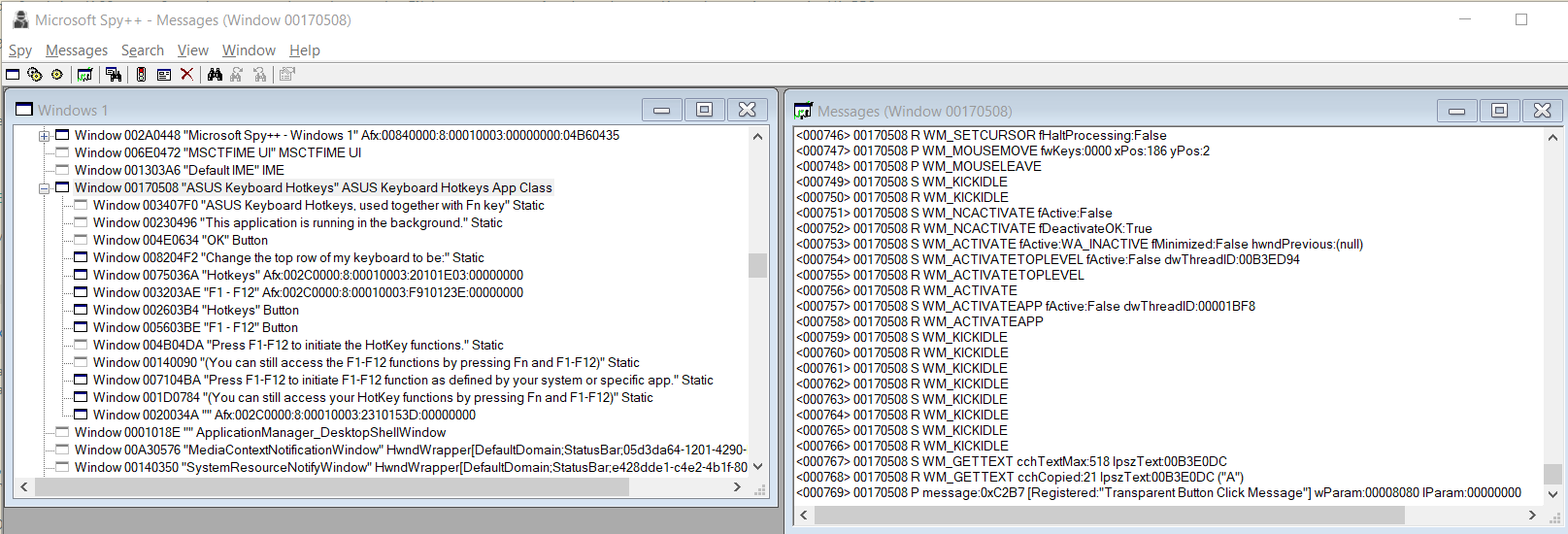Open the Messages menu
Viewport: 1568px width, 534px height.
point(77,50)
